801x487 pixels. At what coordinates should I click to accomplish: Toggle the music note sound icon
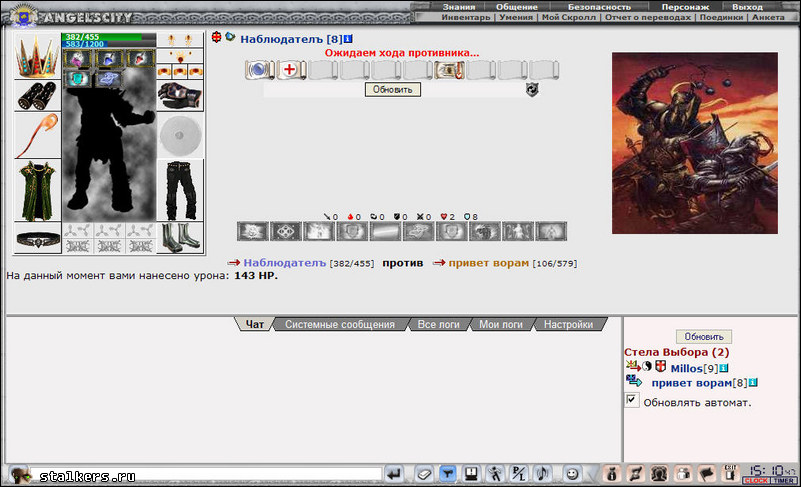543,475
